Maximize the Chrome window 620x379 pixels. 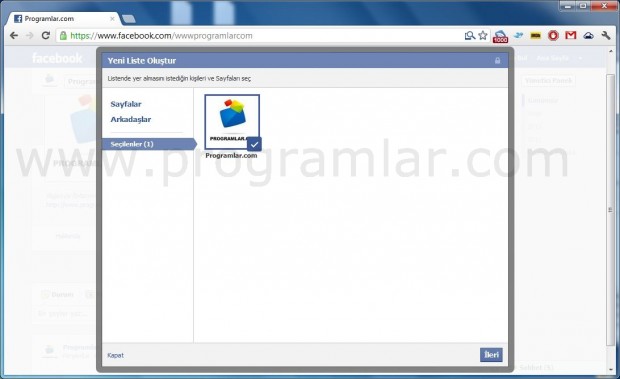pos(583,6)
